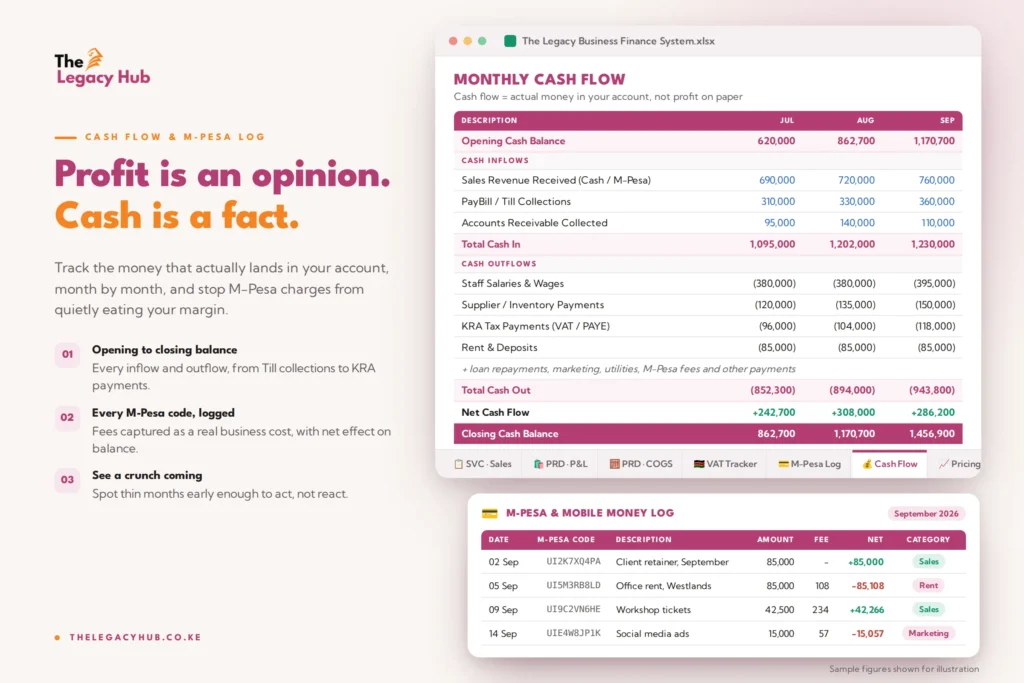Select the 01 step number badge
This screenshot has width=1024, height=683.
67,355
